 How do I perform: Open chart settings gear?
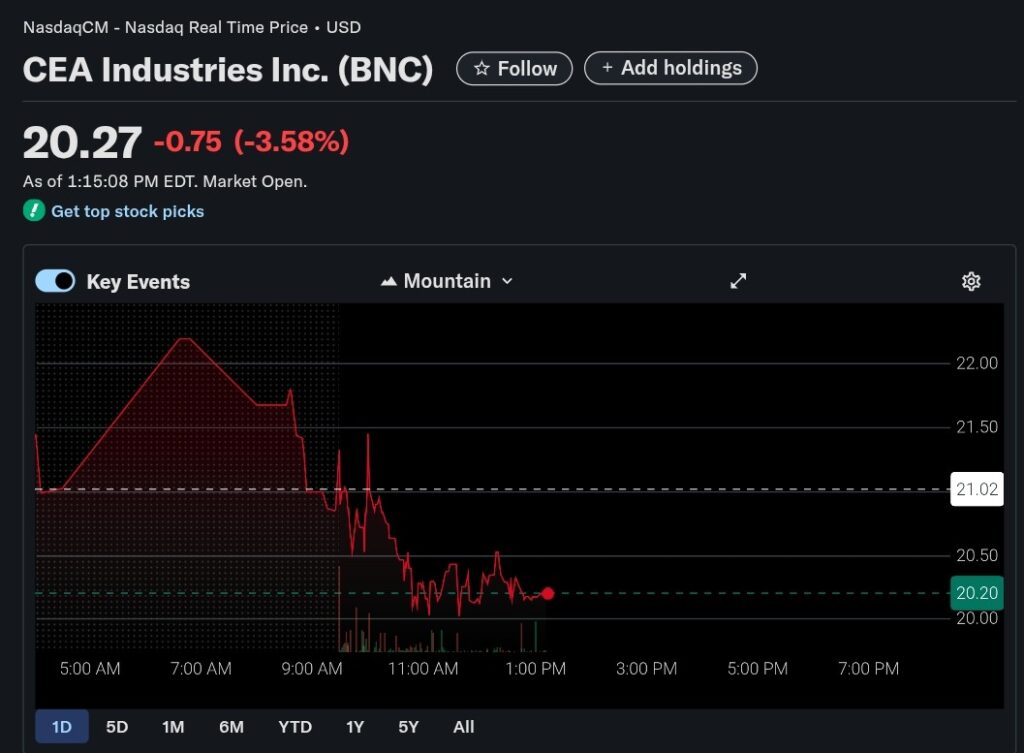click(x=971, y=281)
